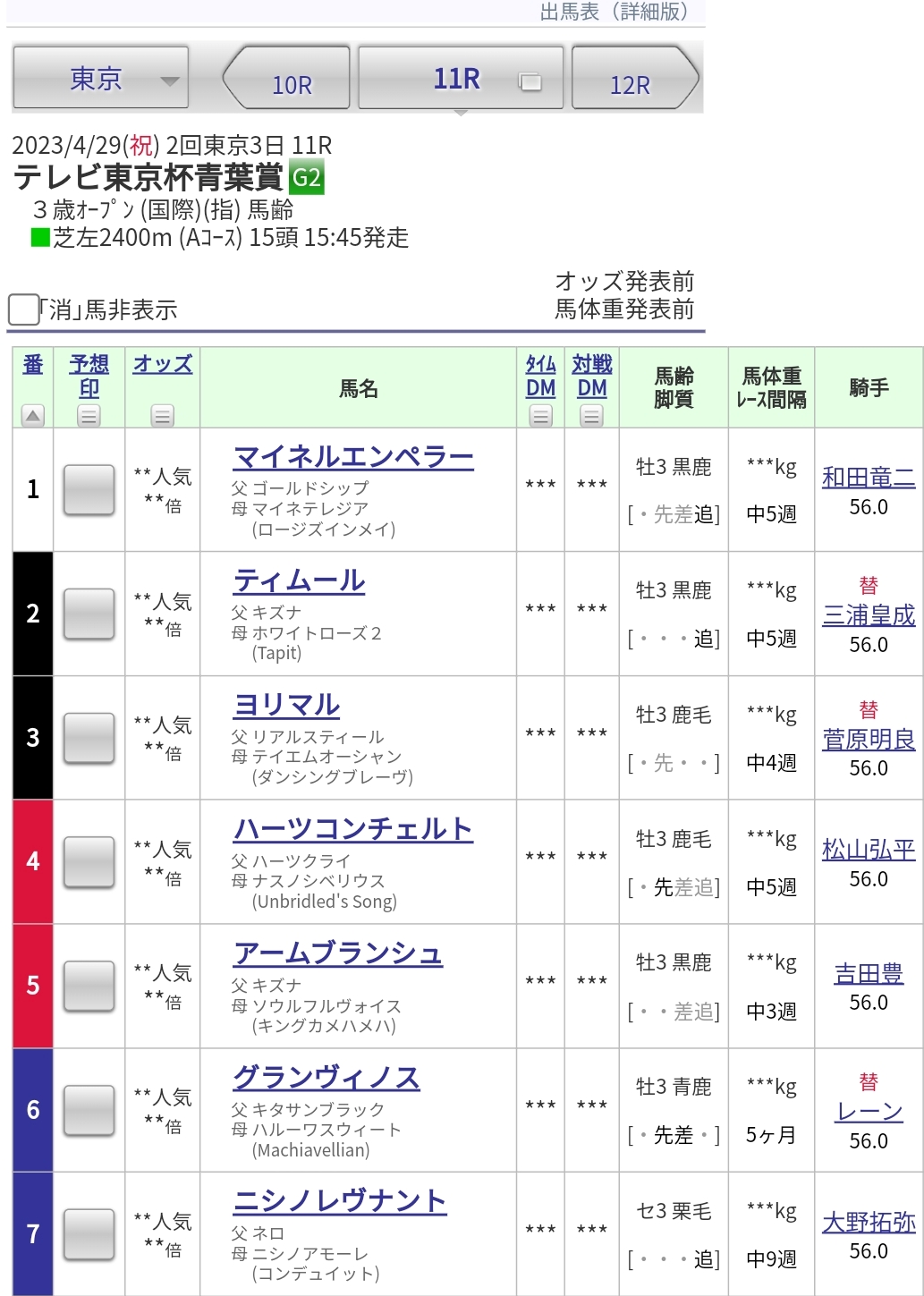Click the 馬体重発表前 status text
924x1296 pixels.
(624, 309)
